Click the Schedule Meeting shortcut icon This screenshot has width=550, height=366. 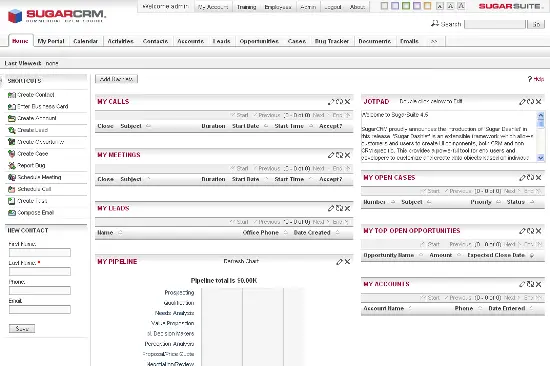tap(12, 177)
